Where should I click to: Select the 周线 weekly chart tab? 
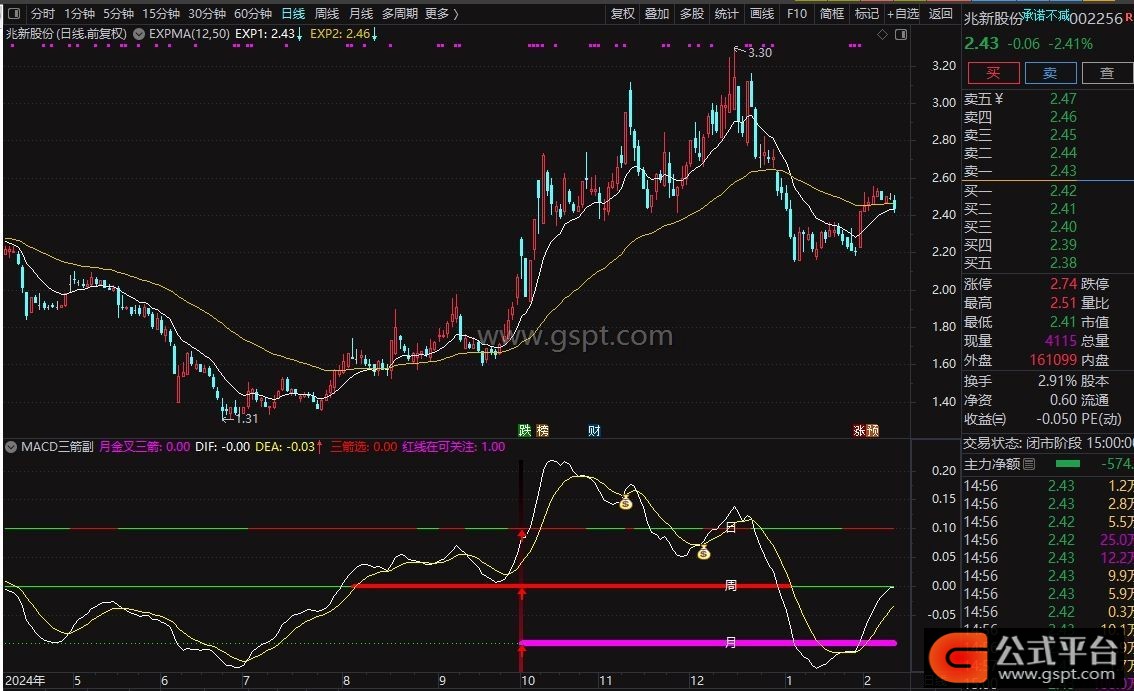[x=327, y=13]
